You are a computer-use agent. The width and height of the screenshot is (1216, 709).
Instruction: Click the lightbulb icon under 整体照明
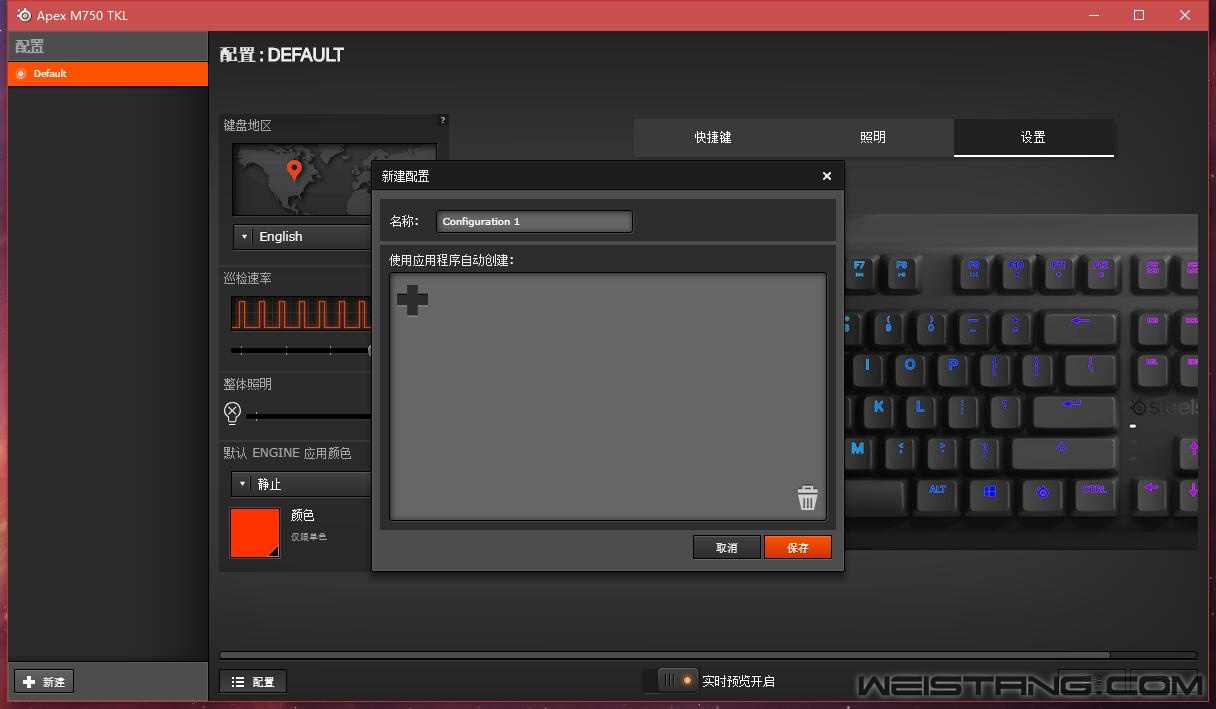pyautogui.click(x=233, y=412)
